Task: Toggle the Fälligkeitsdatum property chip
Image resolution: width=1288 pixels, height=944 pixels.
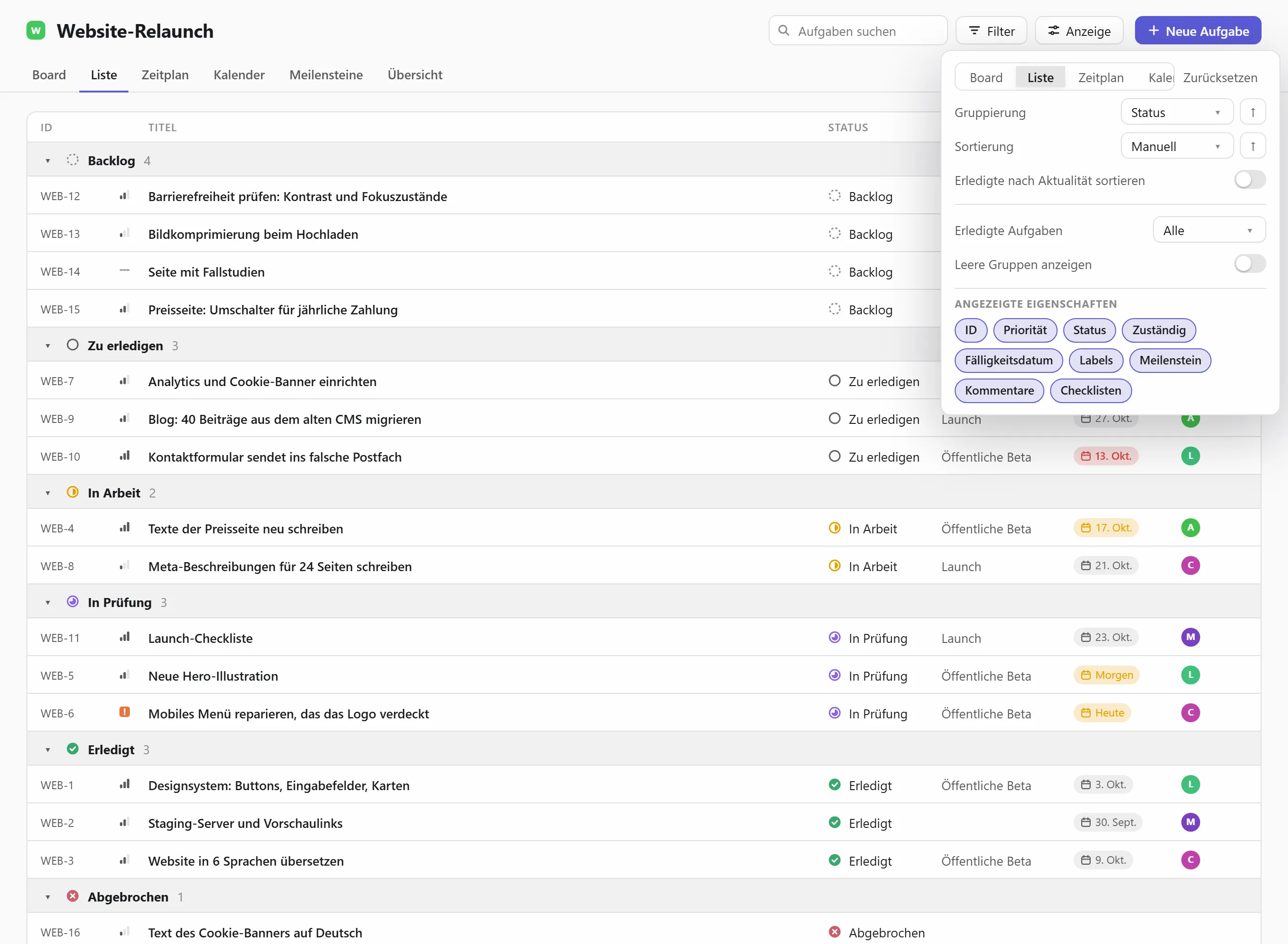Action: [1008, 361]
